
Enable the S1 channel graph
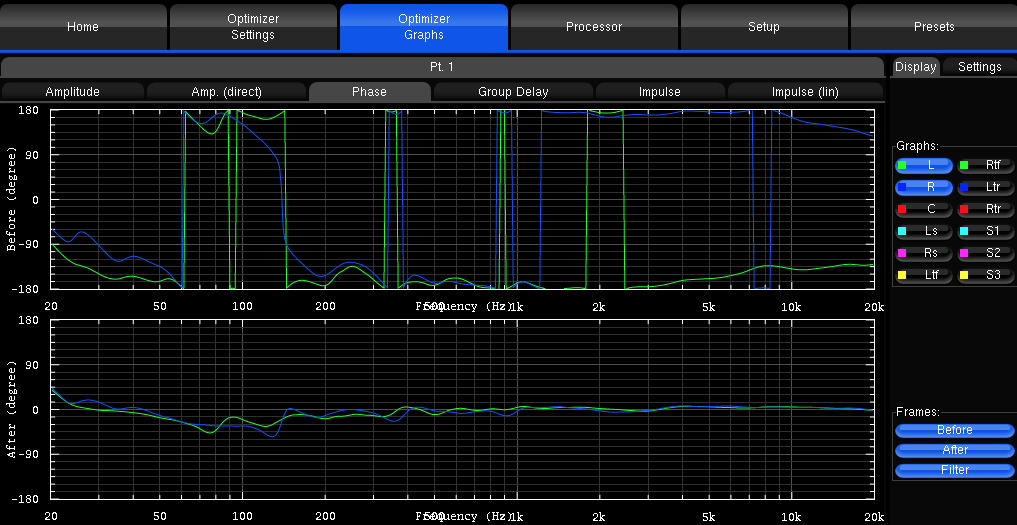pyautogui.click(x=984, y=231)
